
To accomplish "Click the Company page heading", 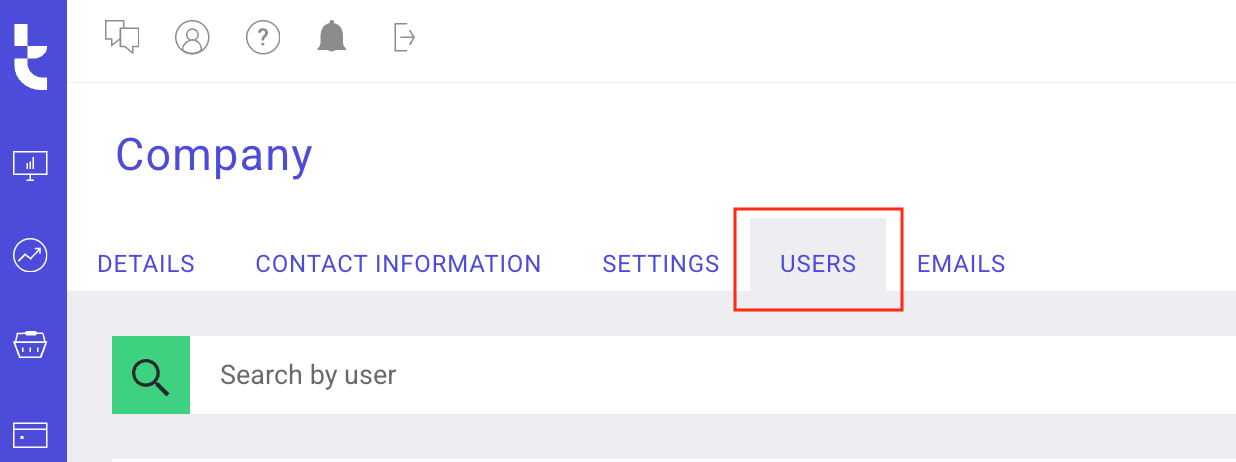I will [x=214, y=155].
